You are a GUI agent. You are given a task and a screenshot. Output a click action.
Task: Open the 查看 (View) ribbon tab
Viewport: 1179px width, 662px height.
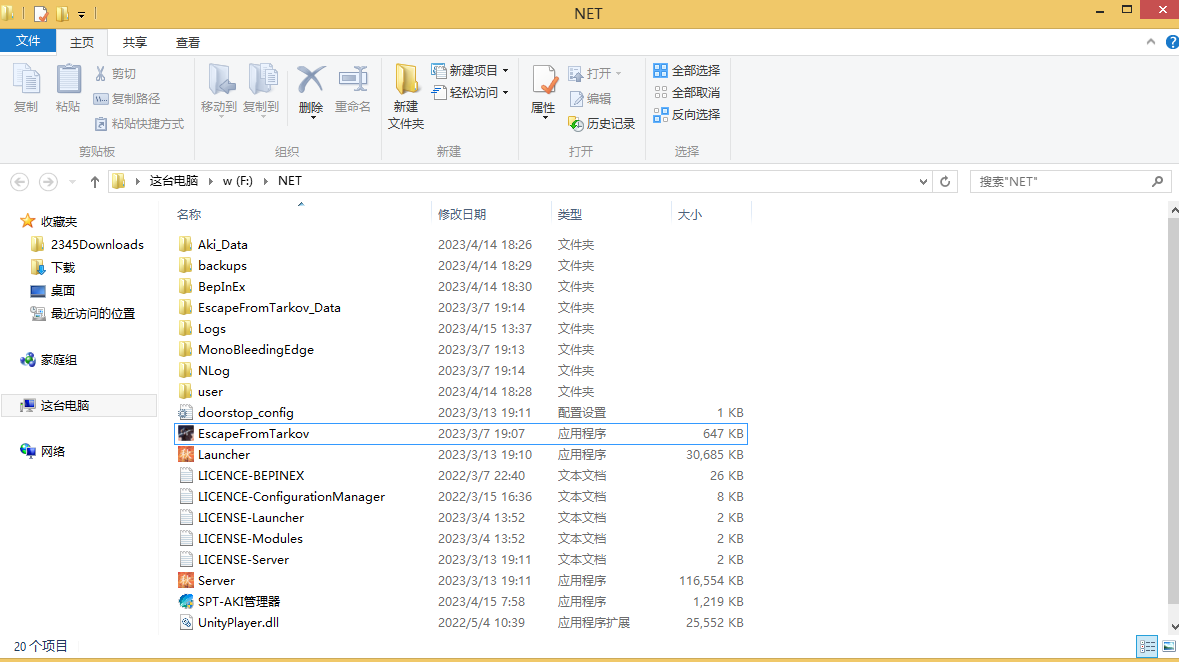pyautogui.click(x=188, y=42)
